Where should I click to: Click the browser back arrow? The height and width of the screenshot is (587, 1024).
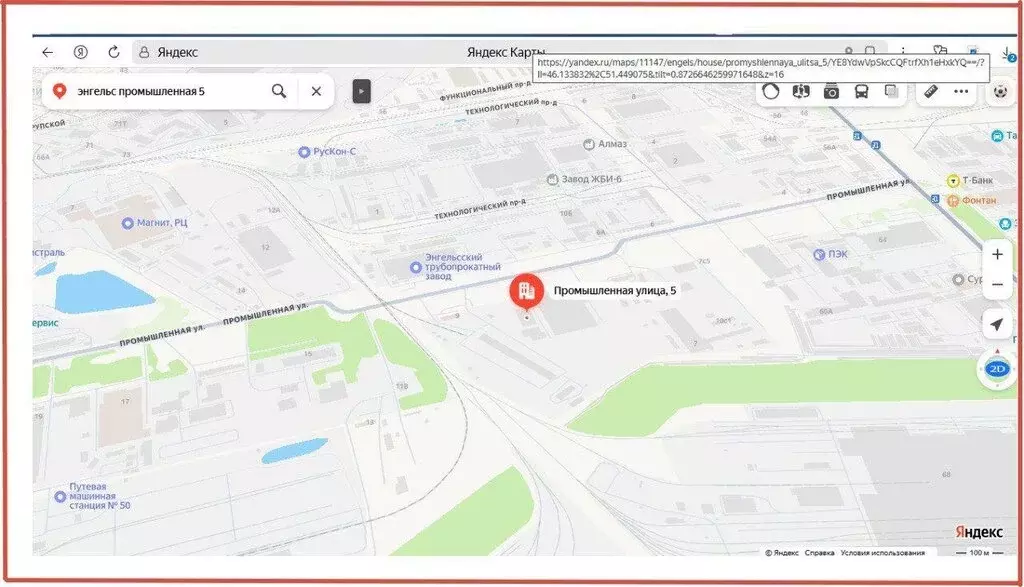[47, 52]
